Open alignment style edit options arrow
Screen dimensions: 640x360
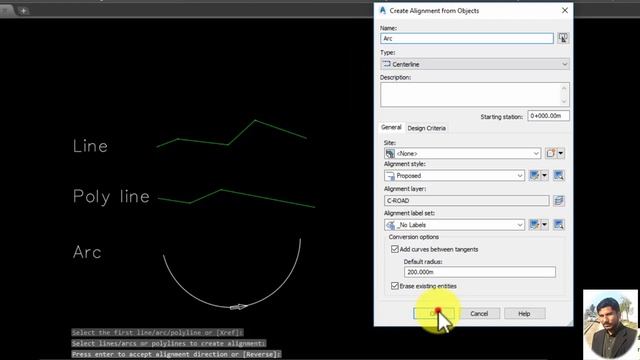544,176
